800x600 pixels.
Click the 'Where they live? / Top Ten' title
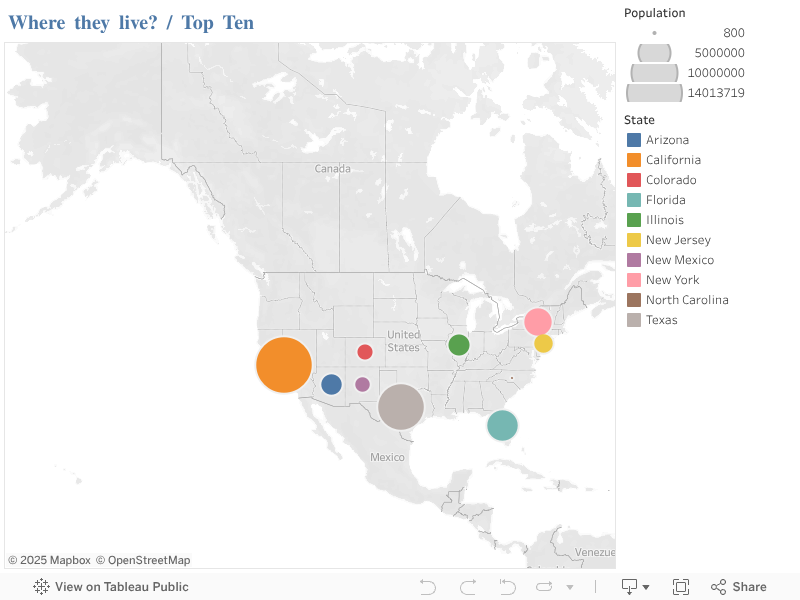[x=131, y=23]
